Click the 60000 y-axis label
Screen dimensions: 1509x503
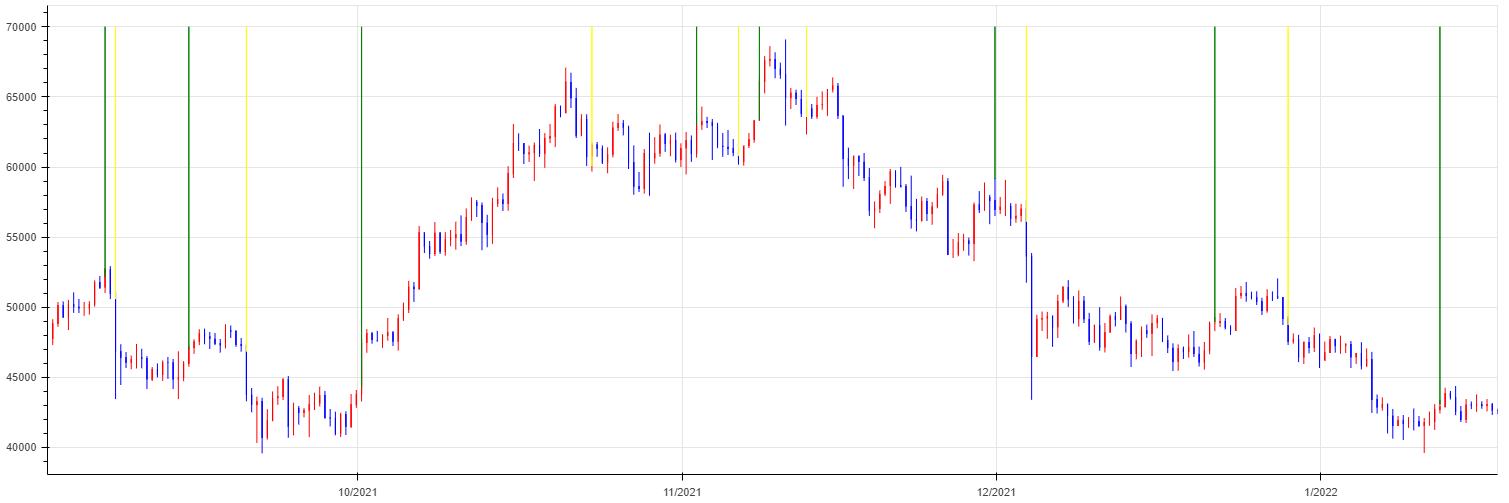pos(22,167)
